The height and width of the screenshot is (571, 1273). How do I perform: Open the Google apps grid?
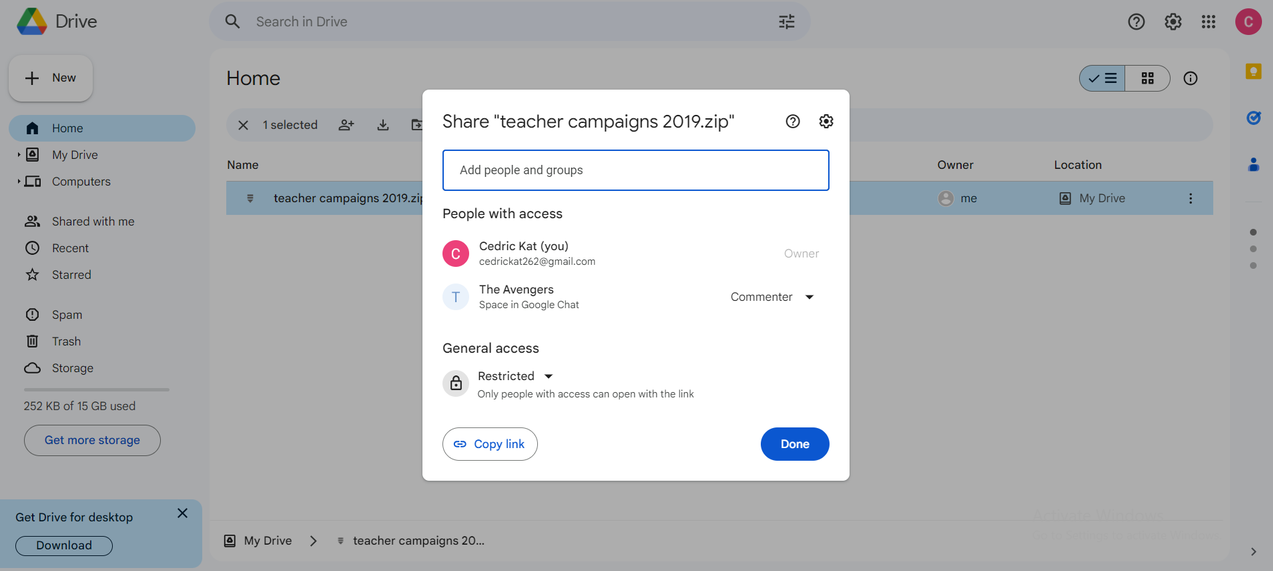1209,21
